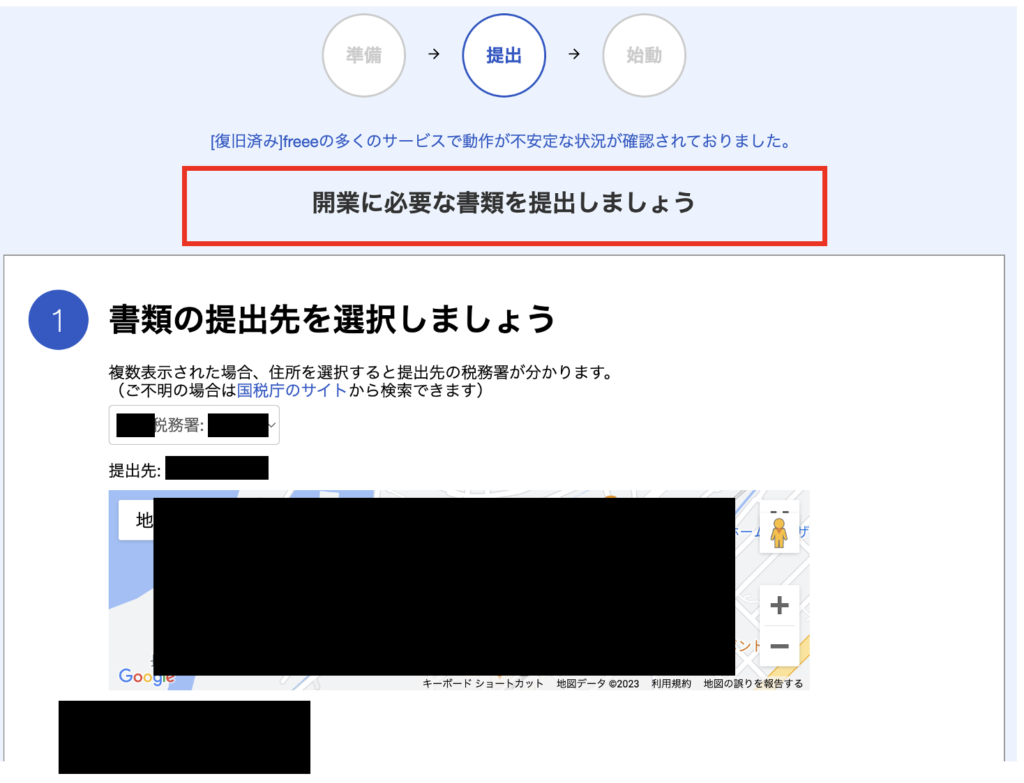Switch to the 始動 step
Screen dimensions: 1024x783
[x=644, y=55]
